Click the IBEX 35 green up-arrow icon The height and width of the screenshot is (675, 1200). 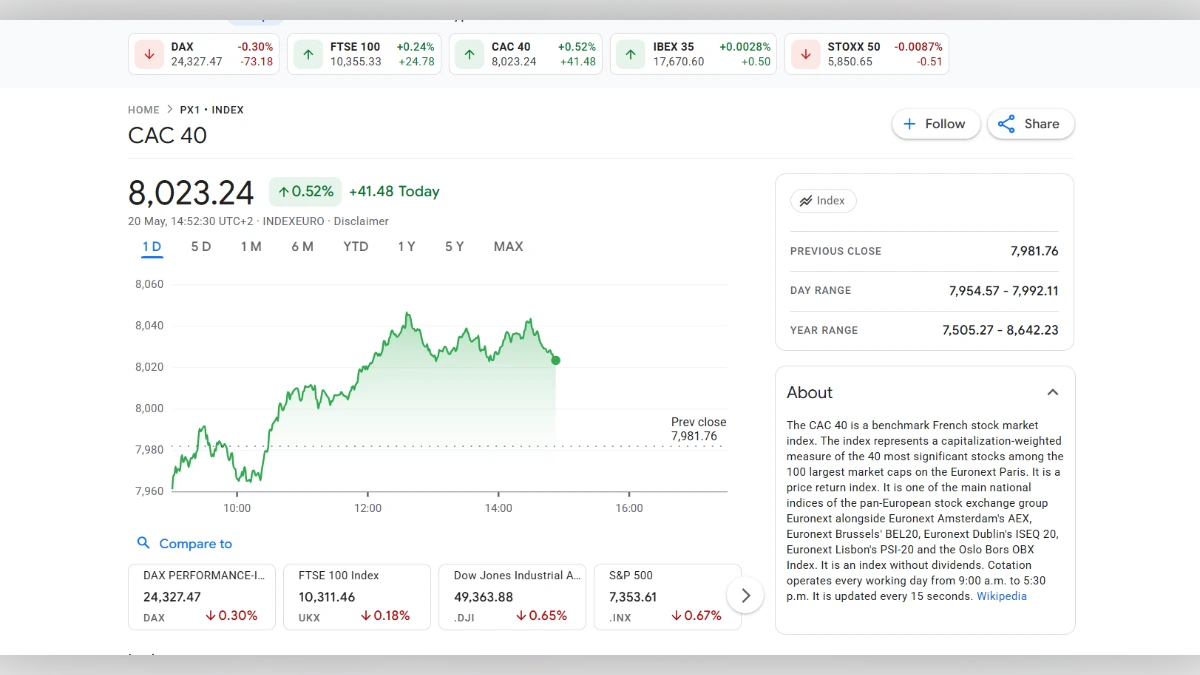coord(630,54)
